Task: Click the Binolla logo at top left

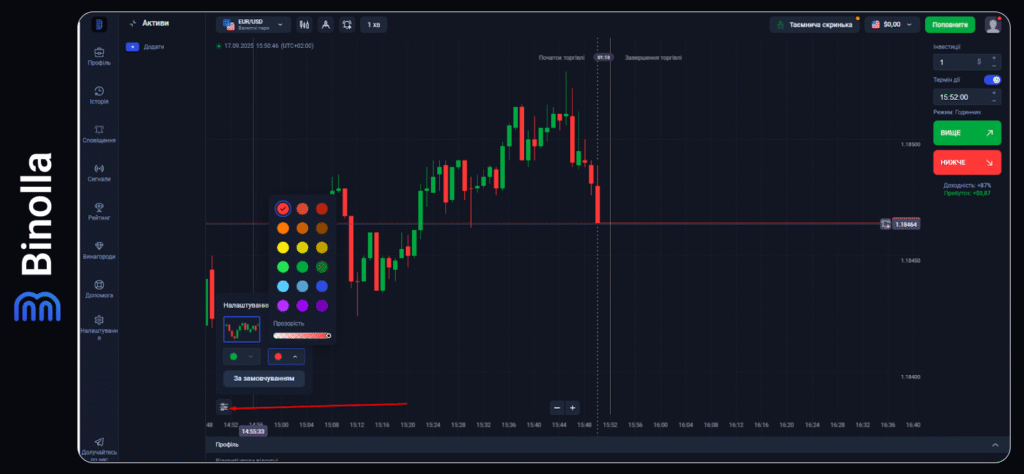Action: coord(99,25)
